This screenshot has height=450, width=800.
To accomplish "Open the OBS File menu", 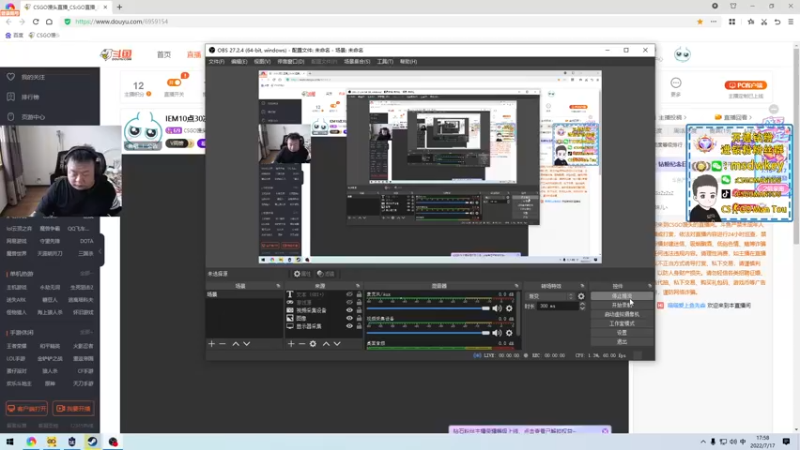I will (216, 61).
